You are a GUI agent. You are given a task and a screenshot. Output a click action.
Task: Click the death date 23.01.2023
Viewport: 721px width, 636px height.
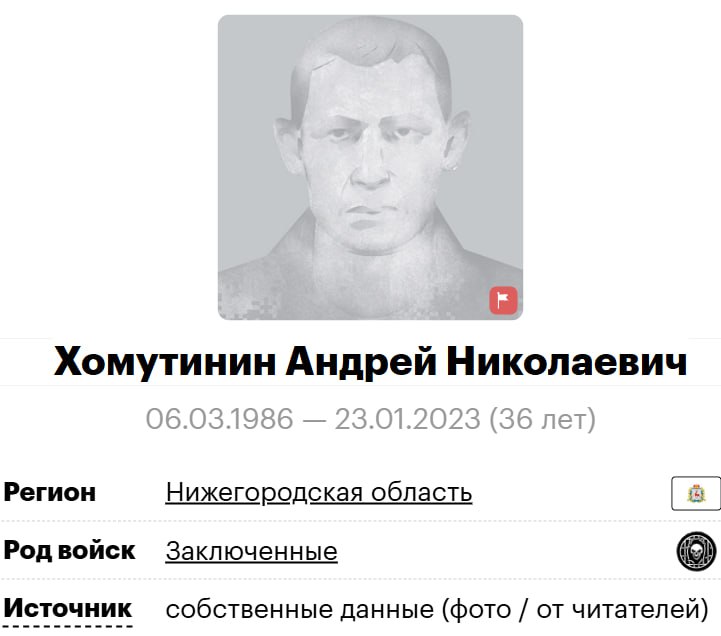(x=407, y=419)
